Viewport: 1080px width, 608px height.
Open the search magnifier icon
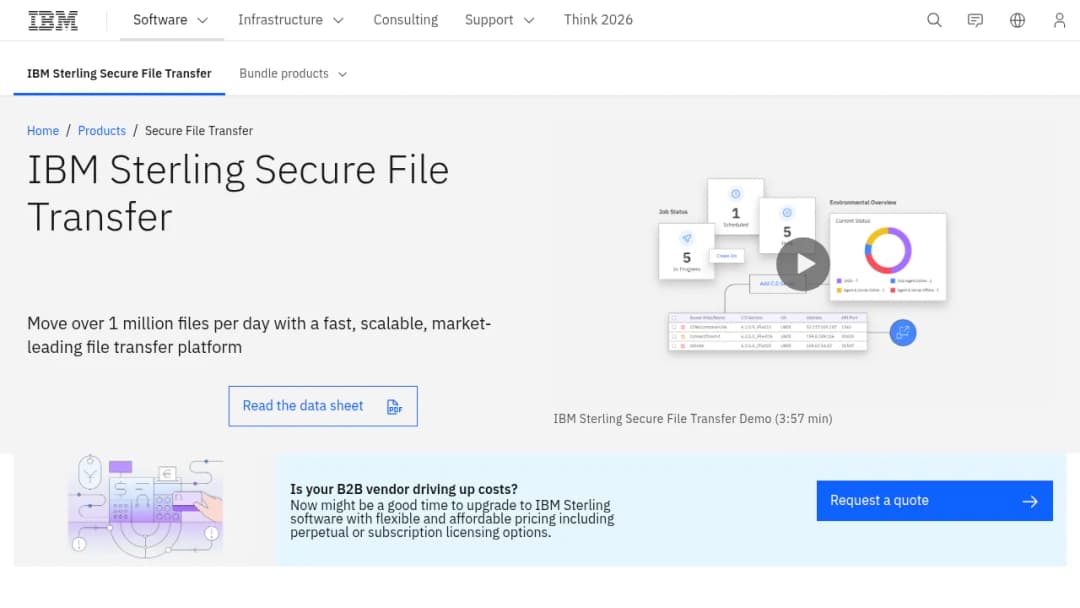click(x=934, y=20)
